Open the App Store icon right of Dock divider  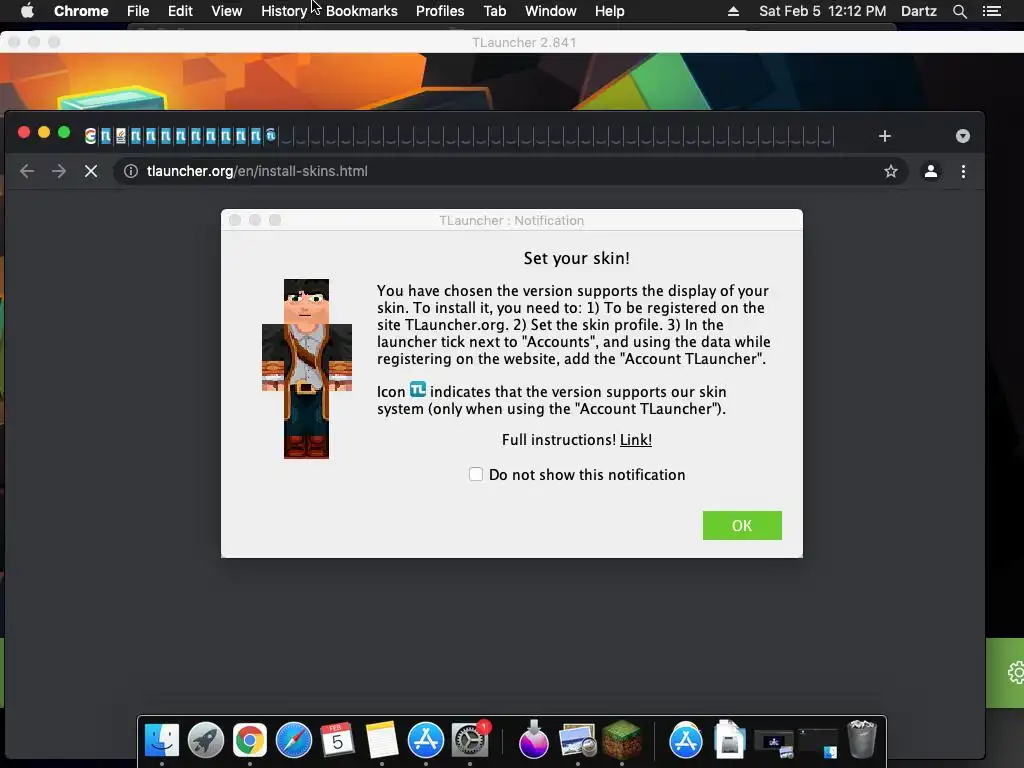point(686,741)
